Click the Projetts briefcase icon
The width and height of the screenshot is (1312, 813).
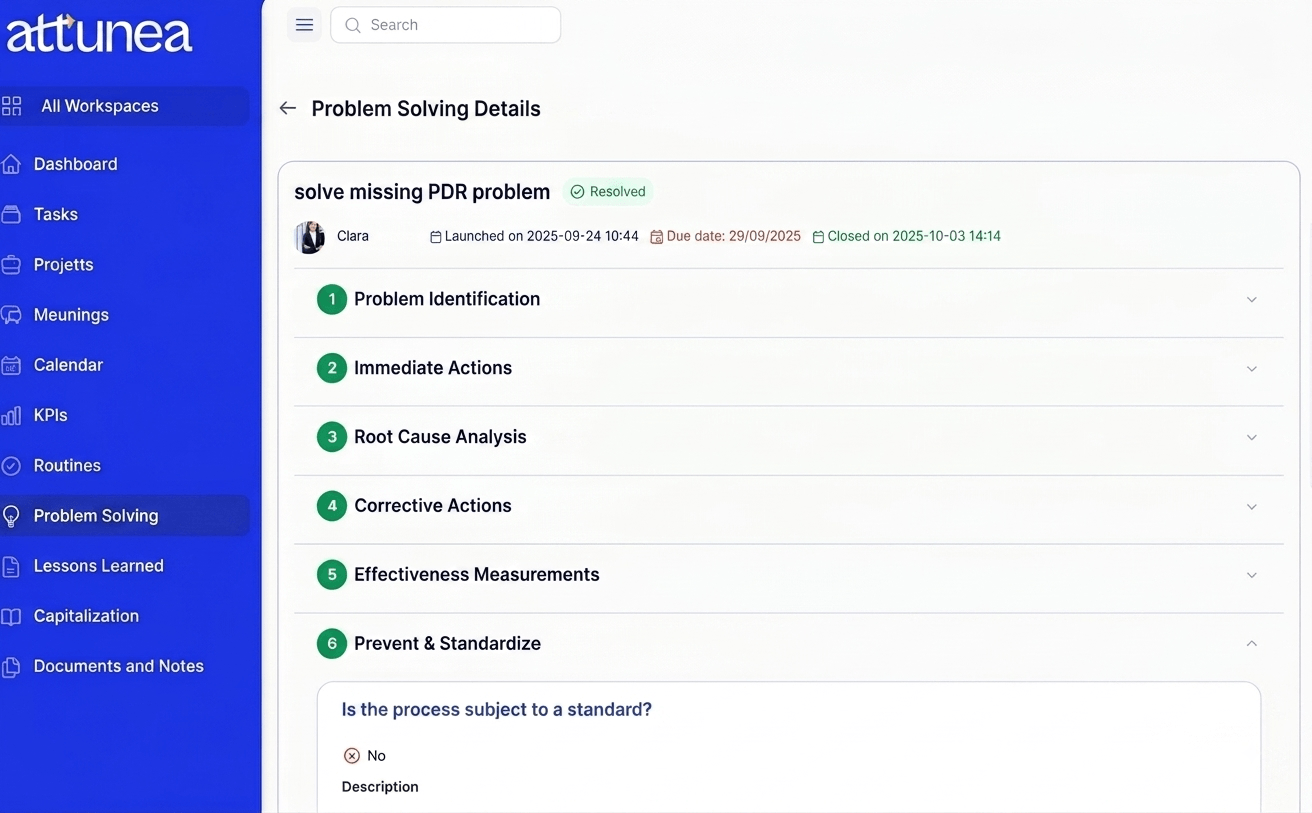point(11,265)
